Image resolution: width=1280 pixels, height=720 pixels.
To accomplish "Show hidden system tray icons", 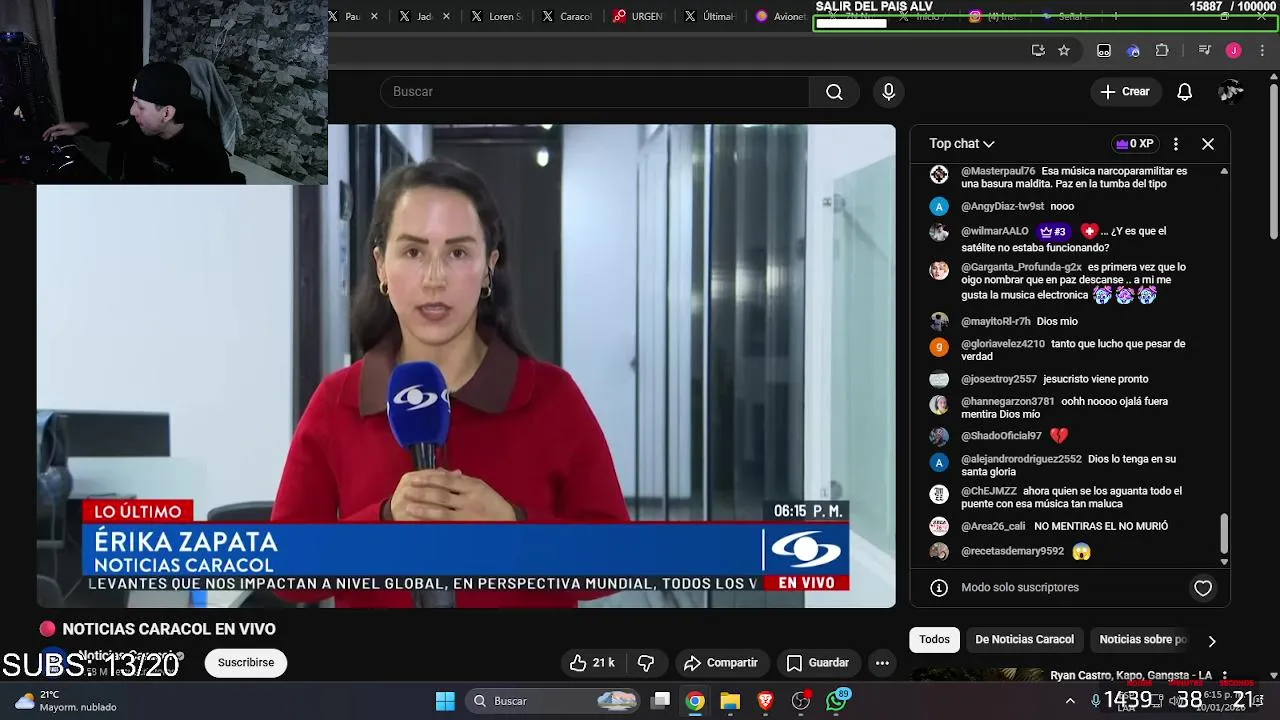I will 1070,701.
